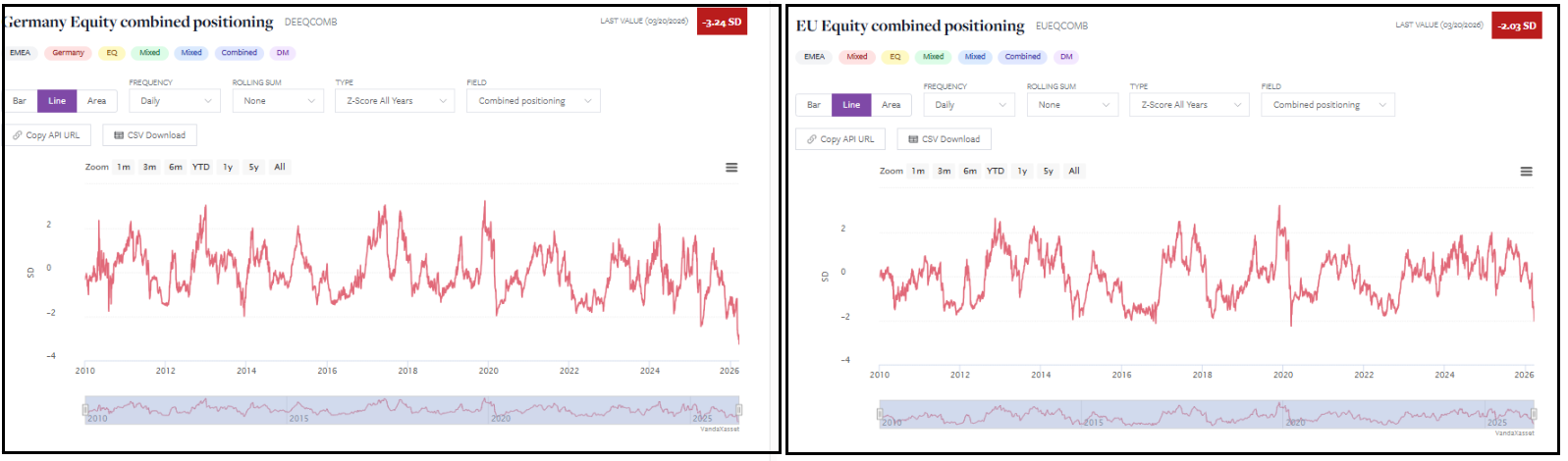Switch EU chart to Area view
This screenshot has height=461, width=1568.
pyautogui.click(x=891, y=105)
